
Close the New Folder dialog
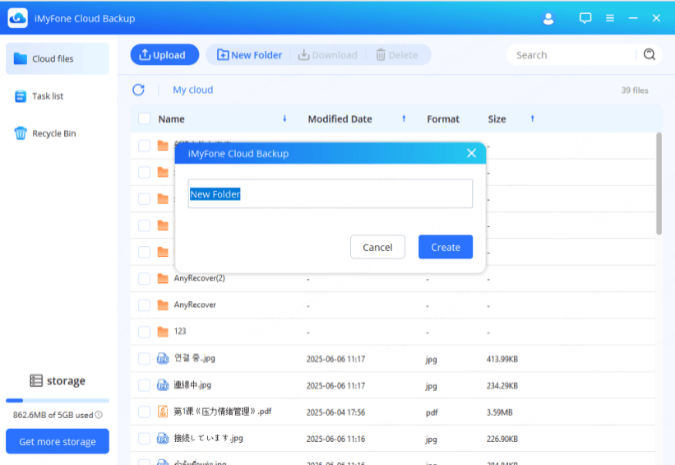tap(471, 153)
